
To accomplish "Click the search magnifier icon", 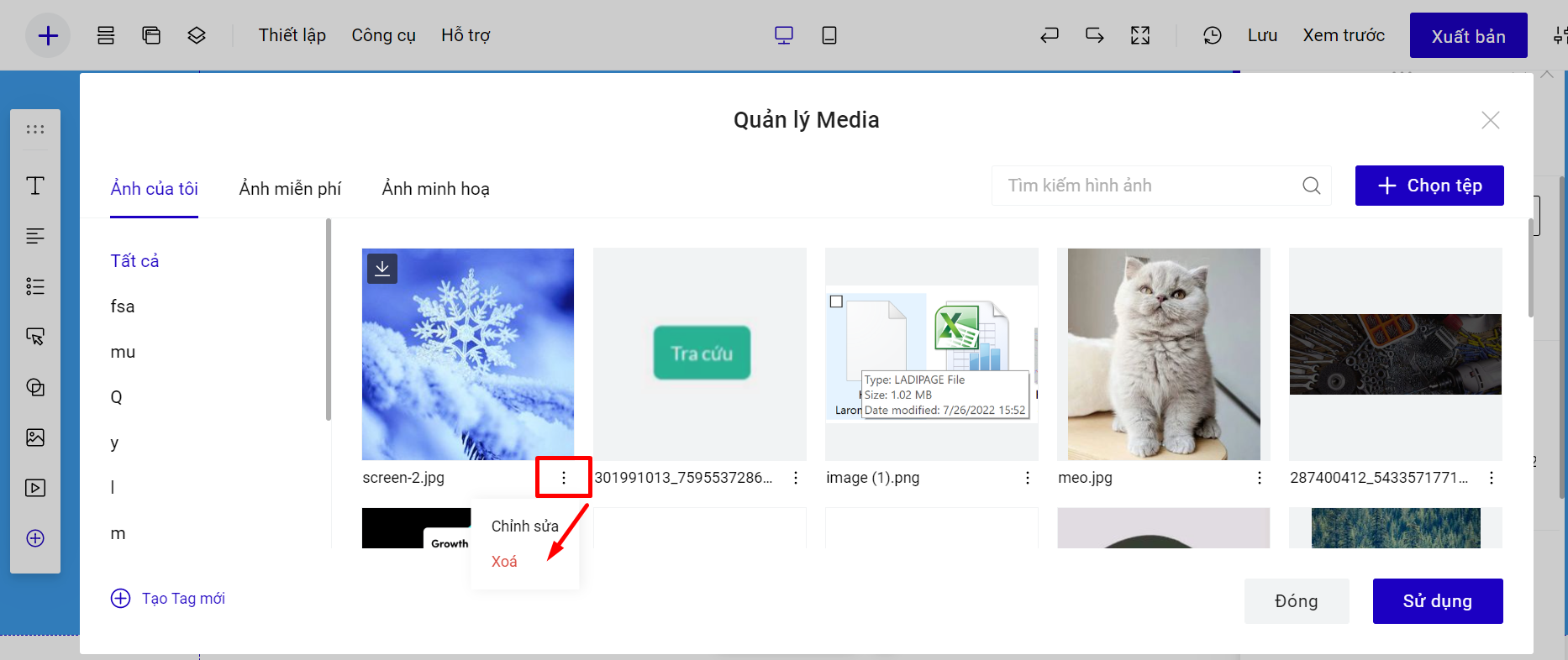I will tap(1311, 186).
